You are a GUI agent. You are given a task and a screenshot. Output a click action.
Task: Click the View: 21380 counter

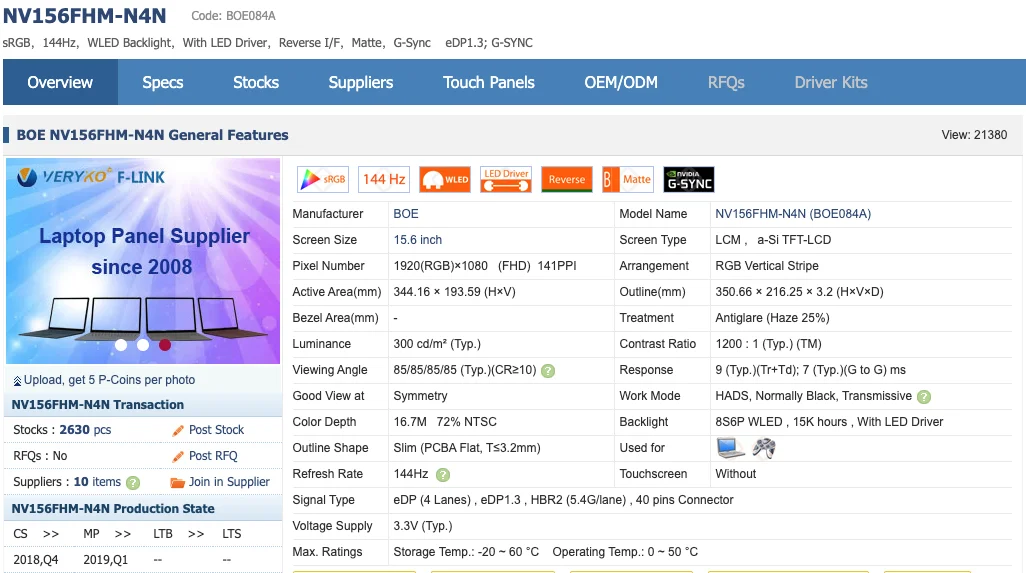[x=974, y=135]
